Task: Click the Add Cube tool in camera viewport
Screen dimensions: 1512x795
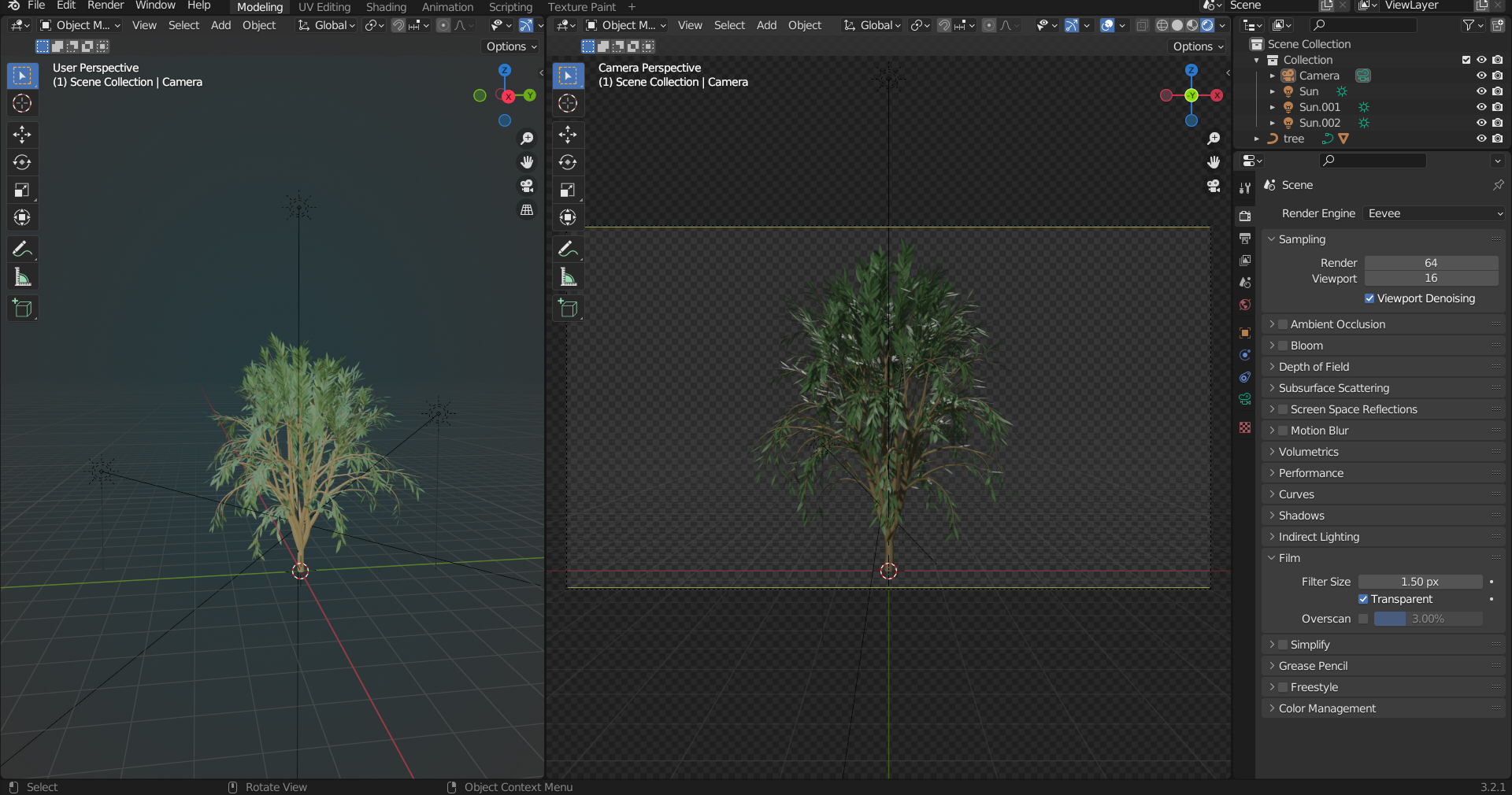Action: pyautogui.click(x=568, y=309)
